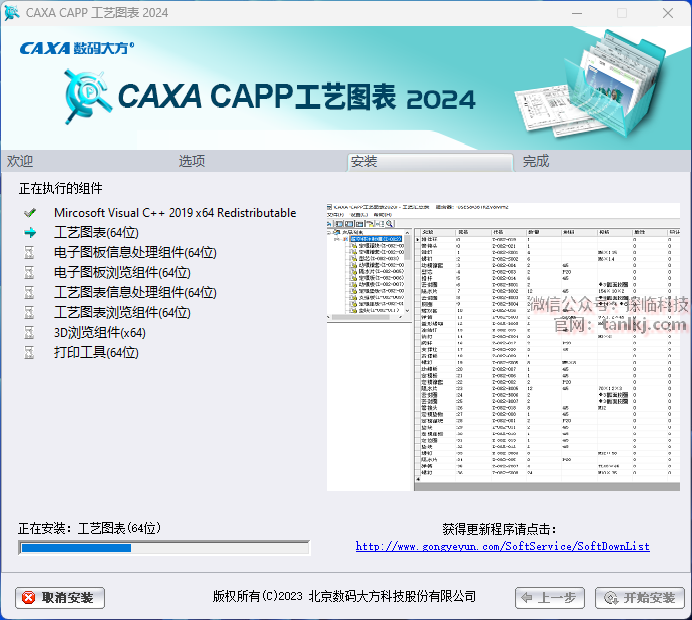The image size is (692, 620).
Task: Select Mircosoft Visual C++ 2019 x64 Redistributable text
Action: [175, 213]
